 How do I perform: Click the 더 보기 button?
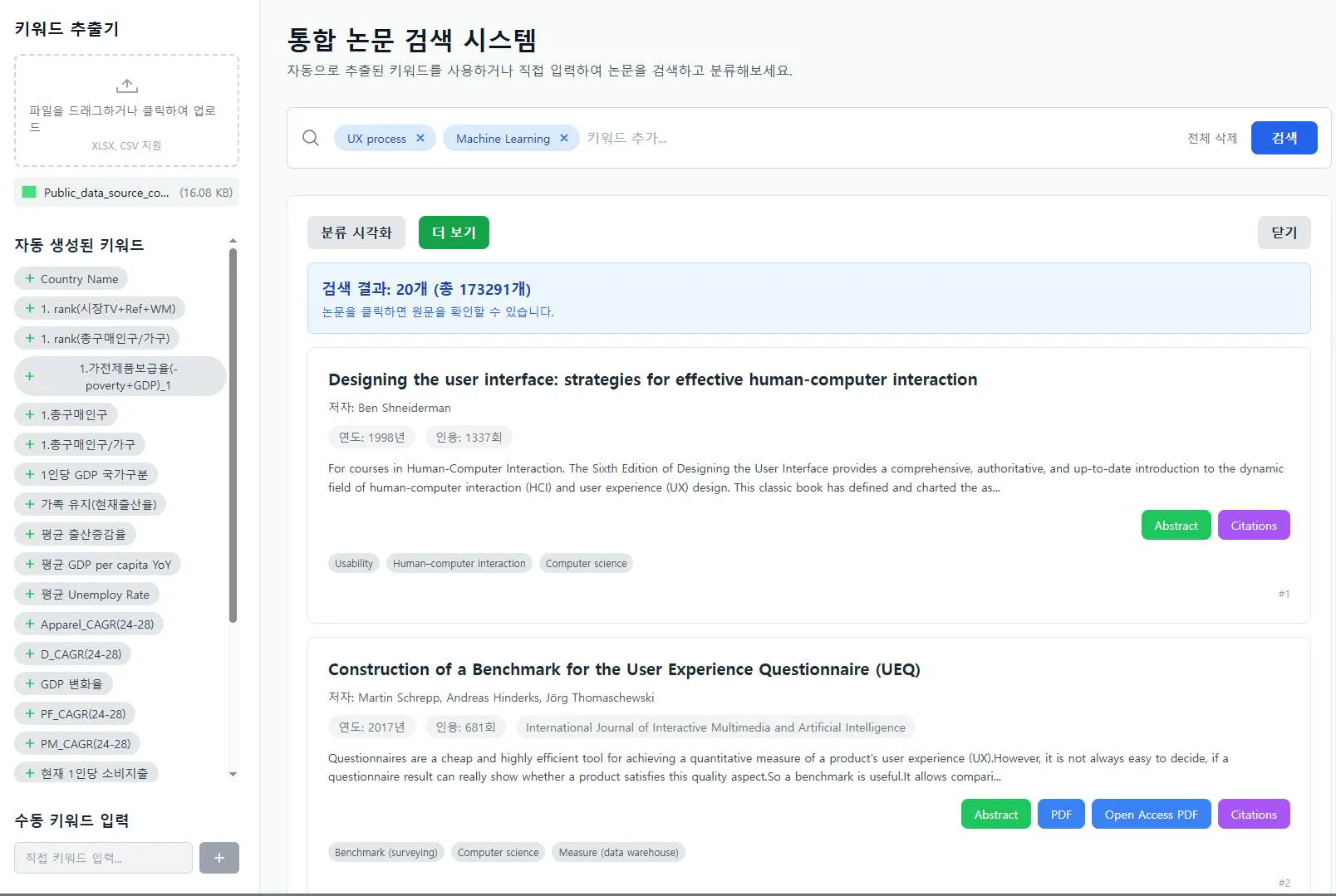click(x=453, y=233)
